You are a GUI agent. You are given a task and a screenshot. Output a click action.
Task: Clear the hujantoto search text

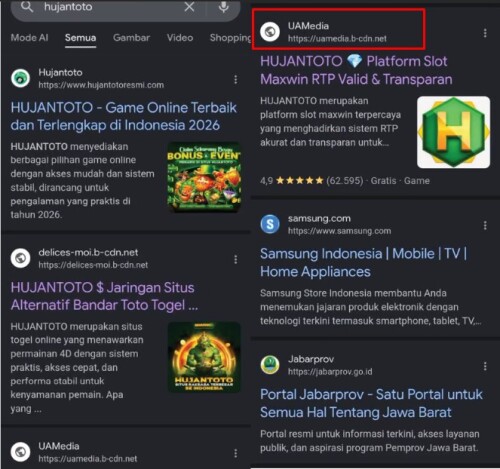[x=189, y=7]
